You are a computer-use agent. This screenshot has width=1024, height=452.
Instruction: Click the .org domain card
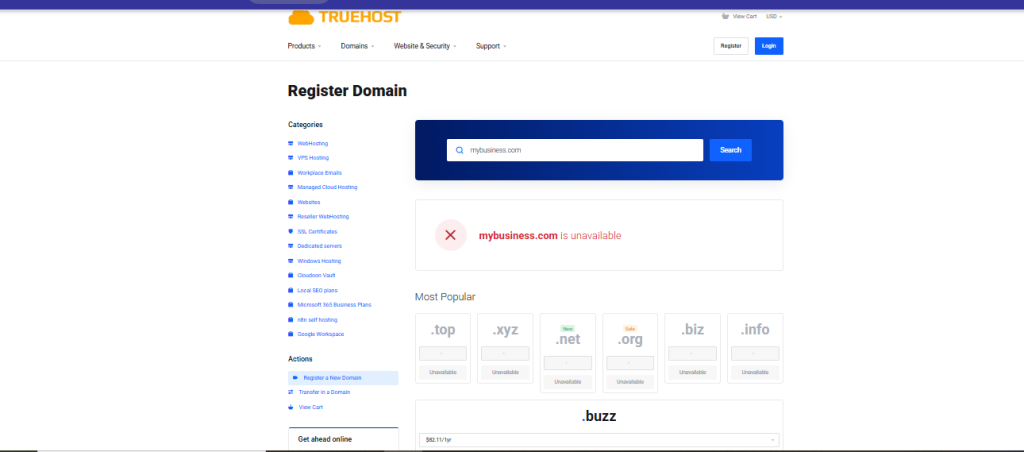tap(630, 353)
